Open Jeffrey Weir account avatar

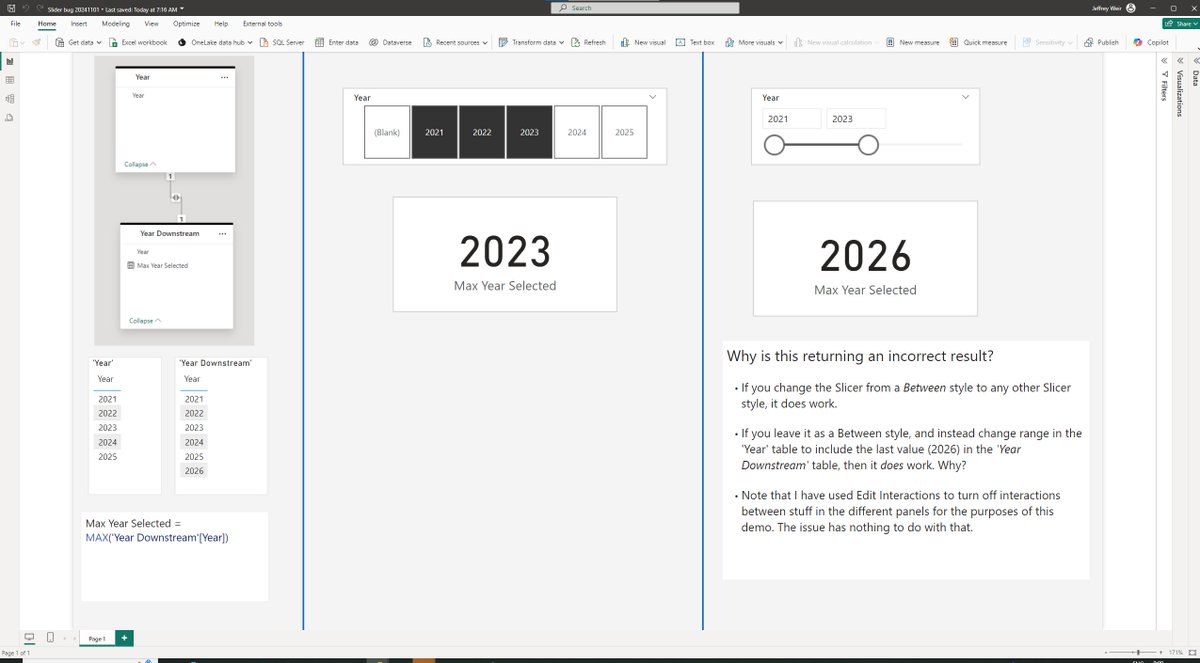[x=1130, y=7]
